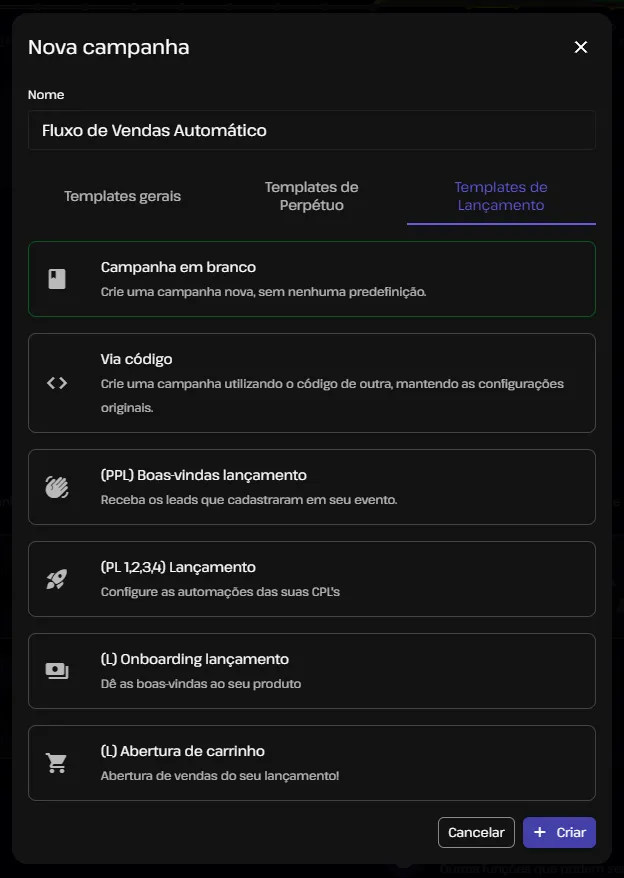
Task: Open the Templates de Perpétuo tab
Action: click(x=311, y=196)
